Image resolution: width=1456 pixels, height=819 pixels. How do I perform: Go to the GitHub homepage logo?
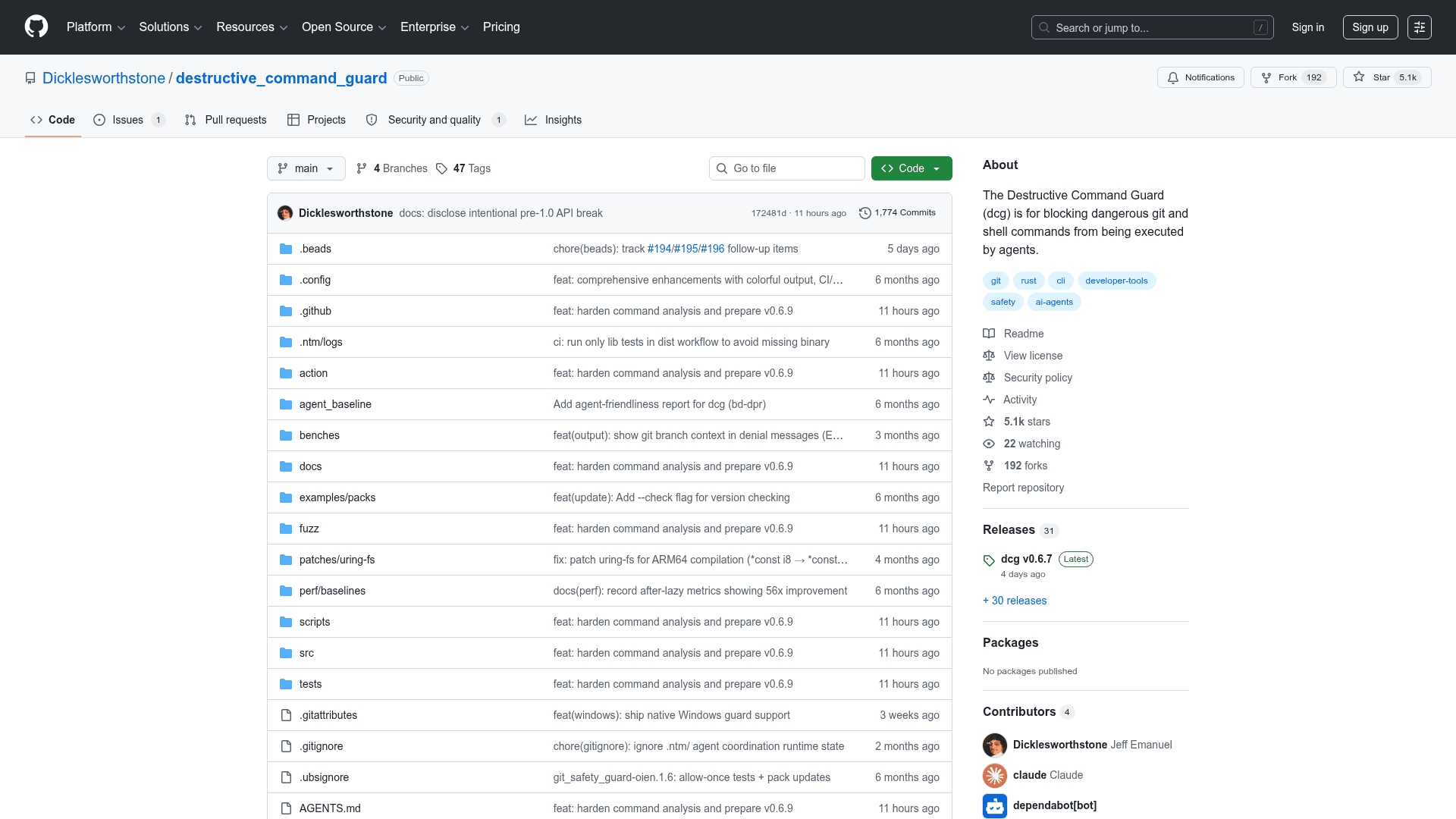[x=36, y=27]
